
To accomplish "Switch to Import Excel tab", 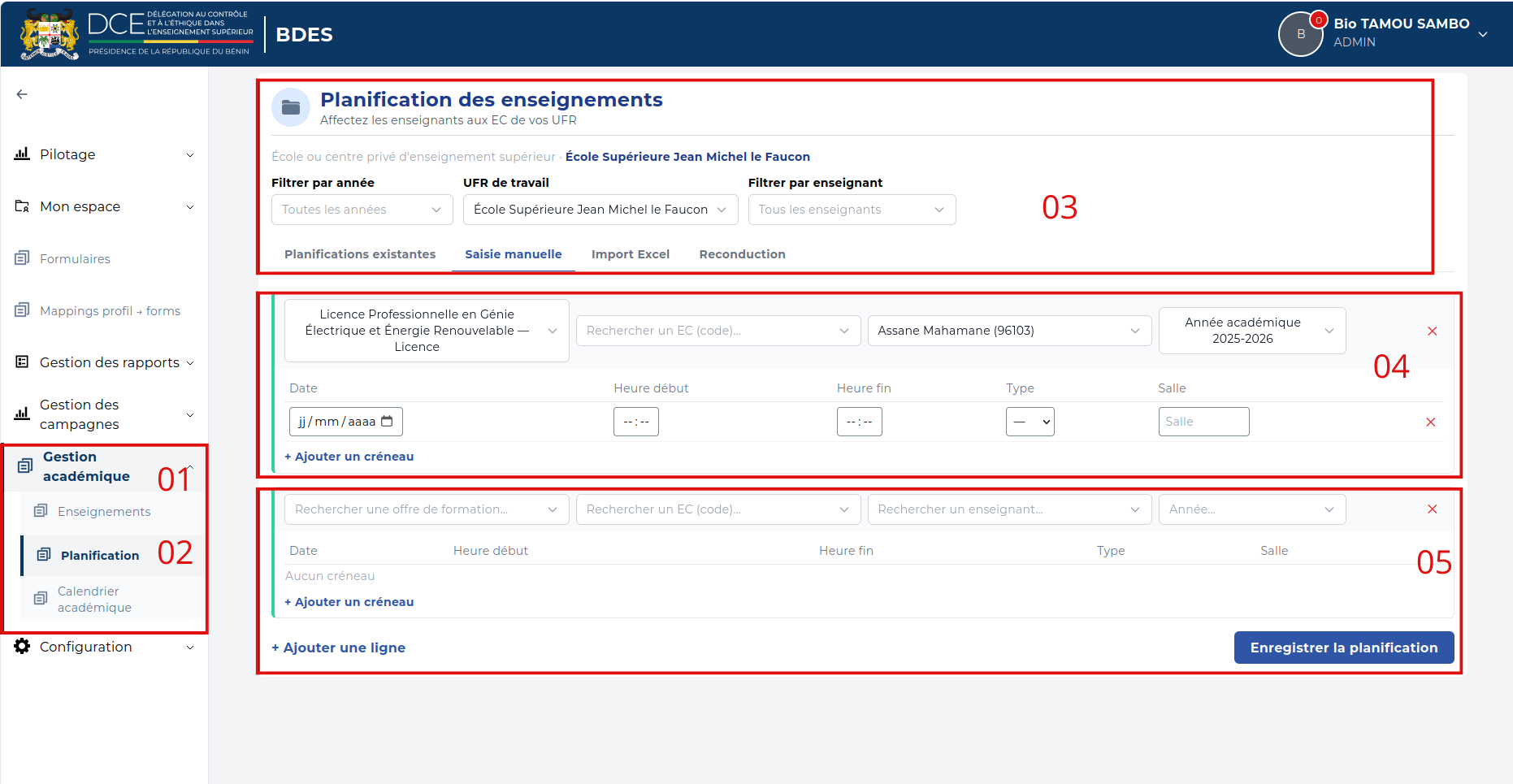I will [631, 254].
